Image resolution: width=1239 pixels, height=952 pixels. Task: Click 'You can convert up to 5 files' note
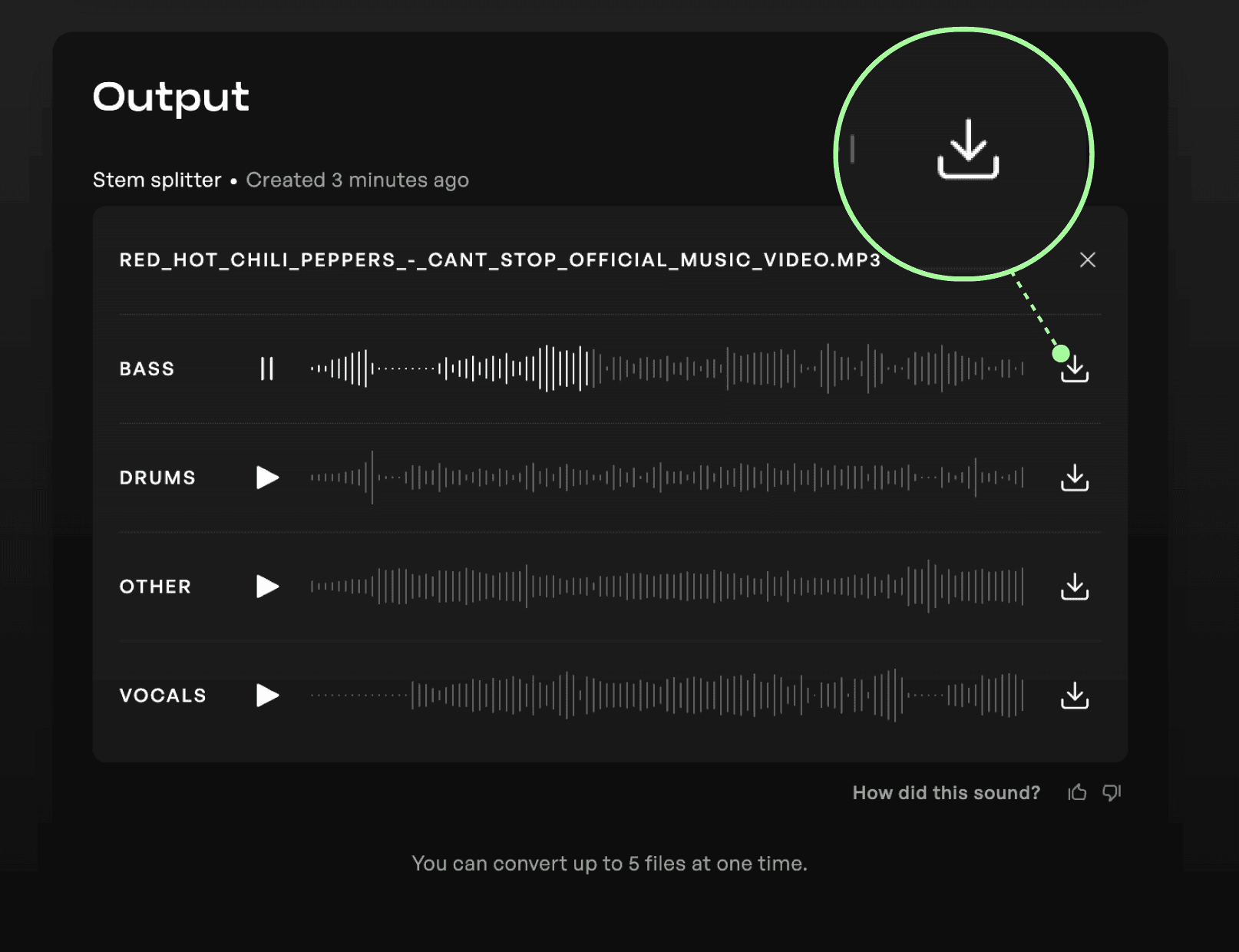[x=610, y=864]
